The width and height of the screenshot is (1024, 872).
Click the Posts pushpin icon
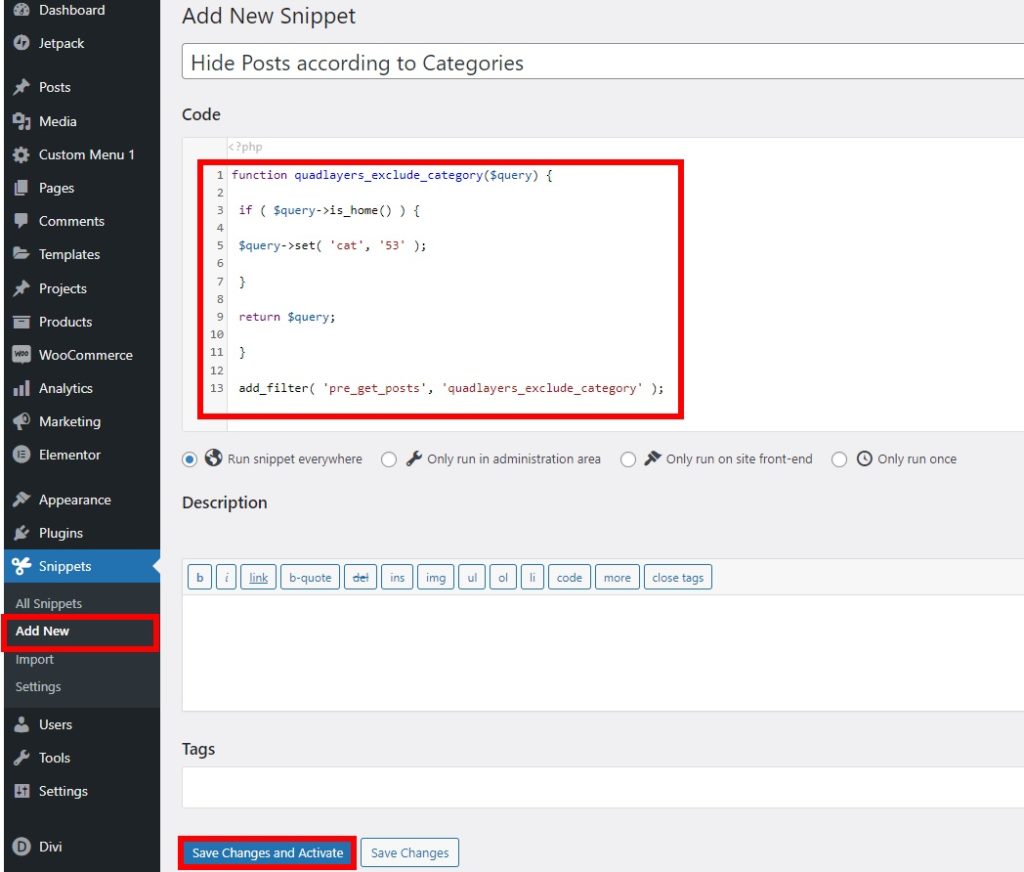[x=22, y=87]
